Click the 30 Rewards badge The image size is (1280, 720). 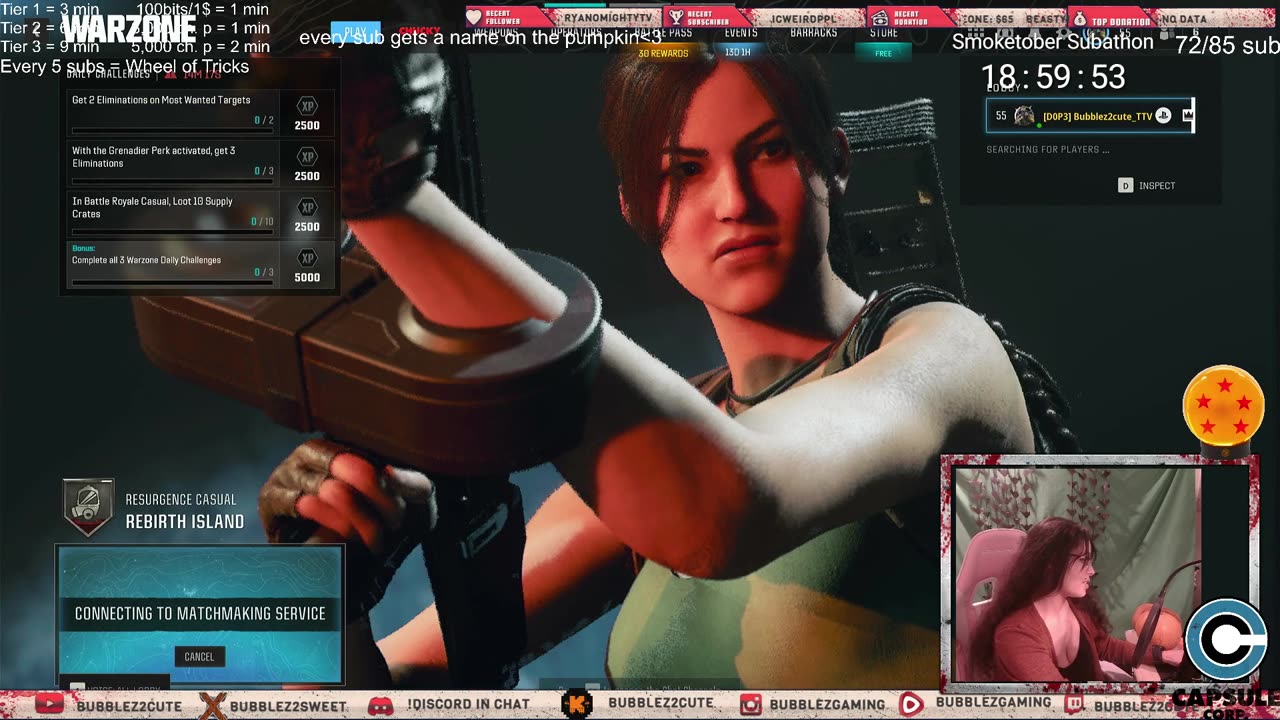[663, 53]
